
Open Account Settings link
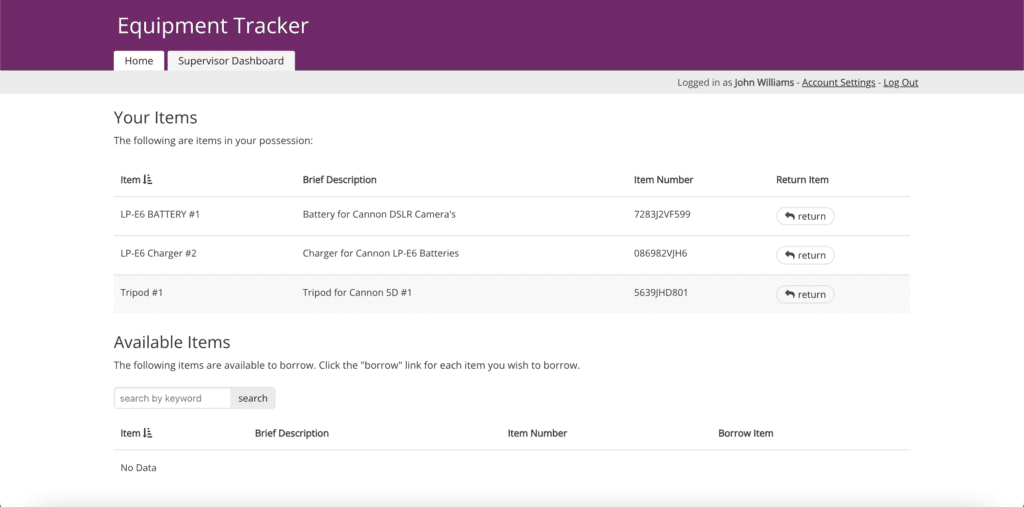(x=838, y=83)
